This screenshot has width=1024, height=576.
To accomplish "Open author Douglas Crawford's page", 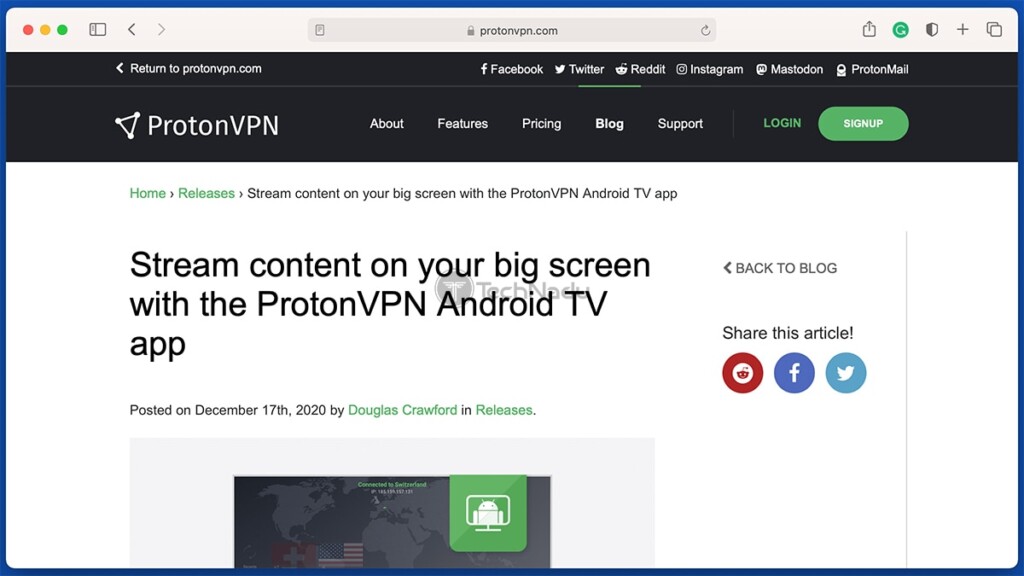I will click(x=402, y=410).
